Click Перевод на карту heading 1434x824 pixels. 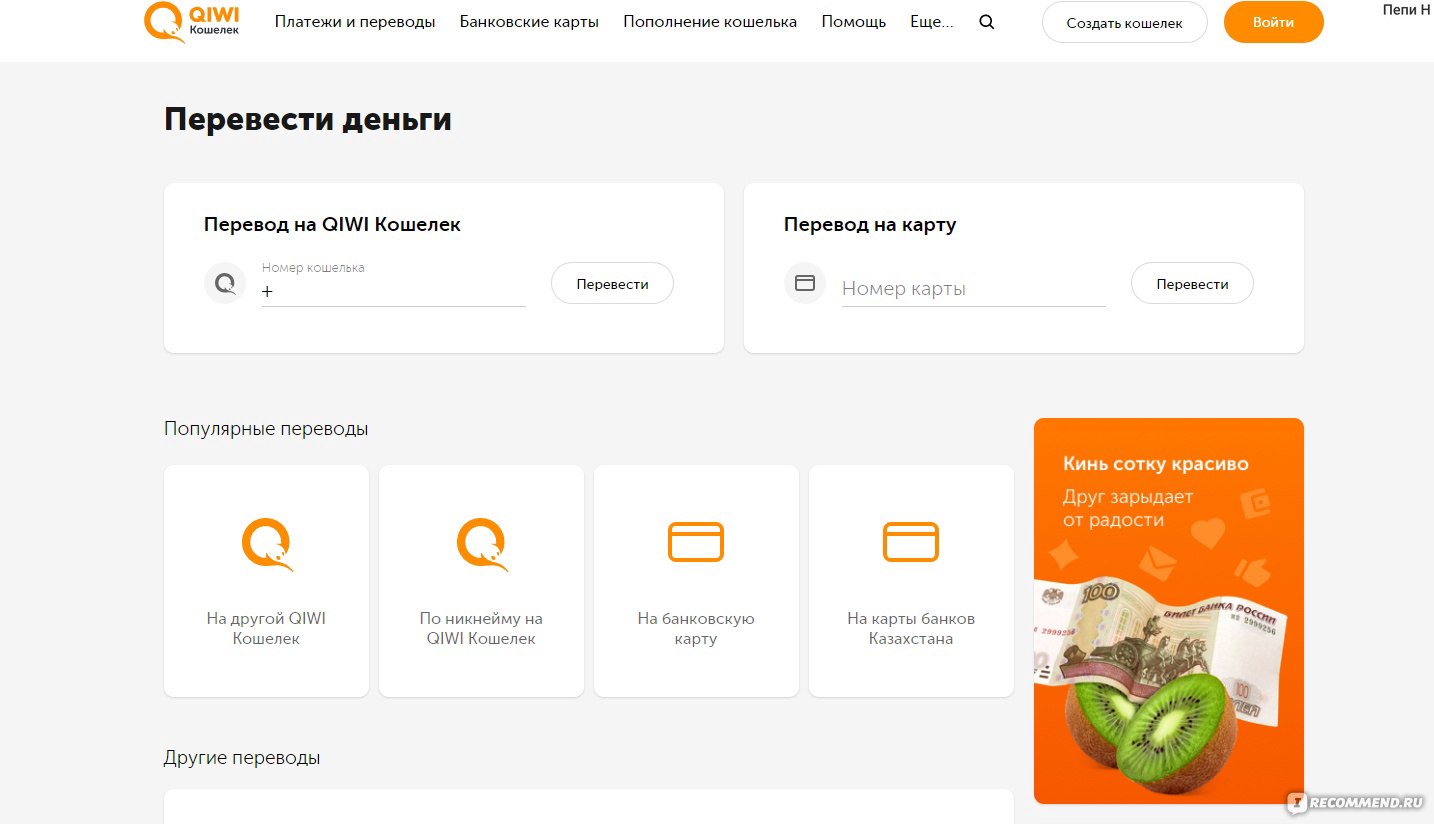[x=870, y=224]
